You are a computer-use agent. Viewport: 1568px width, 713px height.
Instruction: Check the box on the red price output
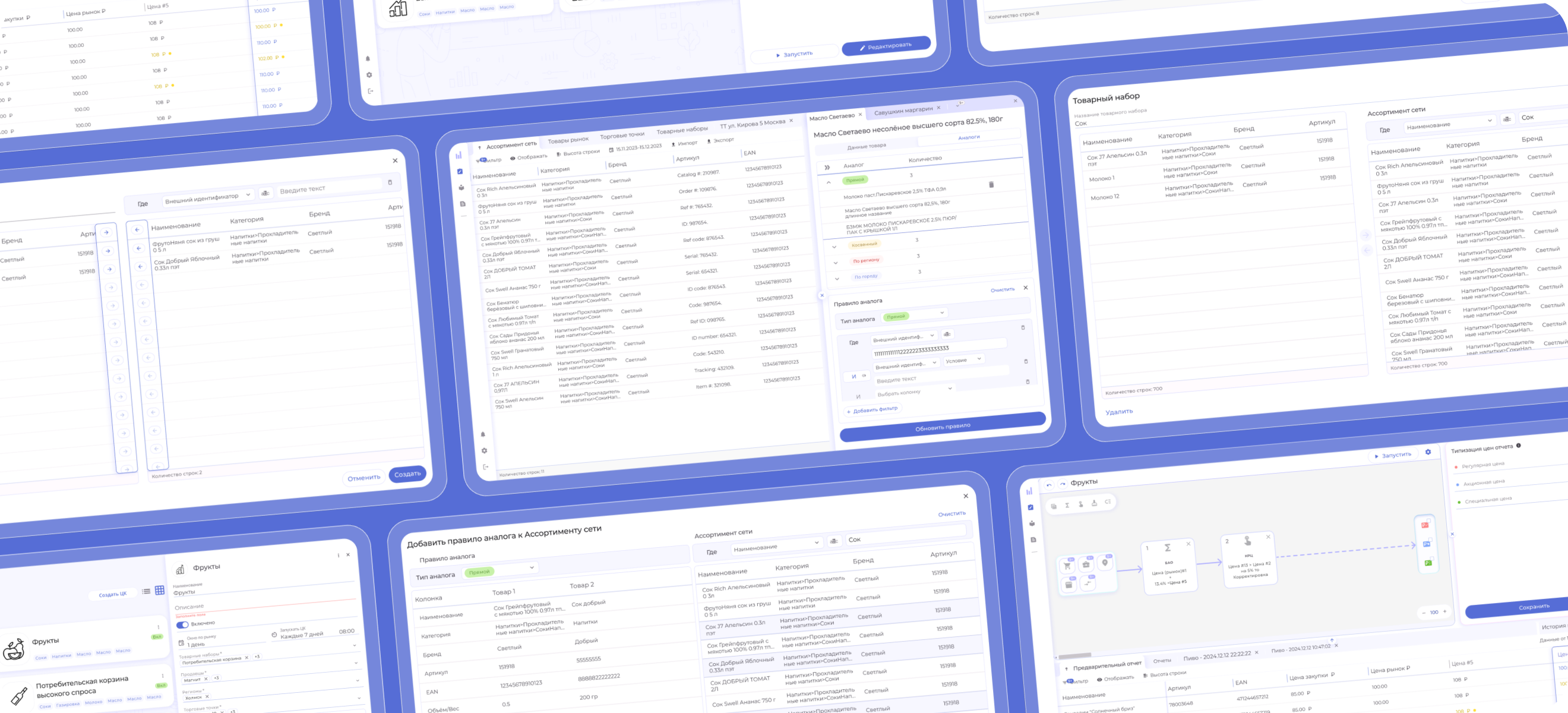(1428, 521)
